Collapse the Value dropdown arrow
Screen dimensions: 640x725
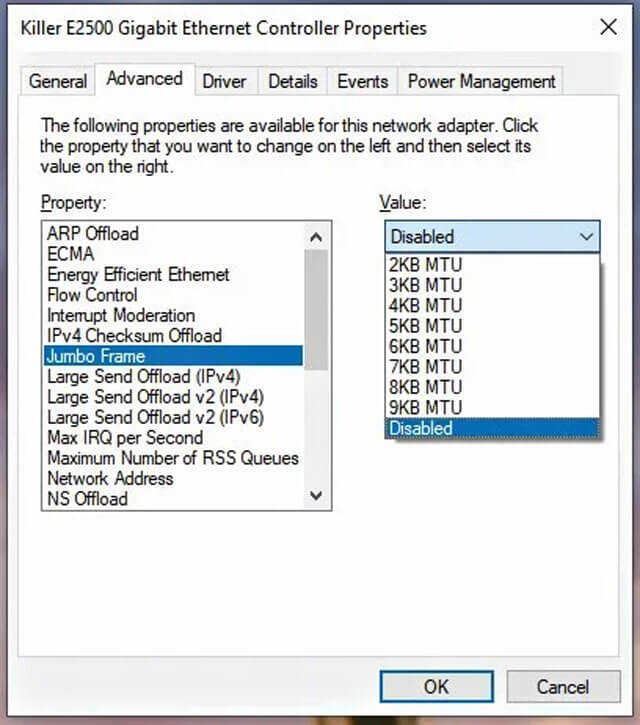coord(586,237)
